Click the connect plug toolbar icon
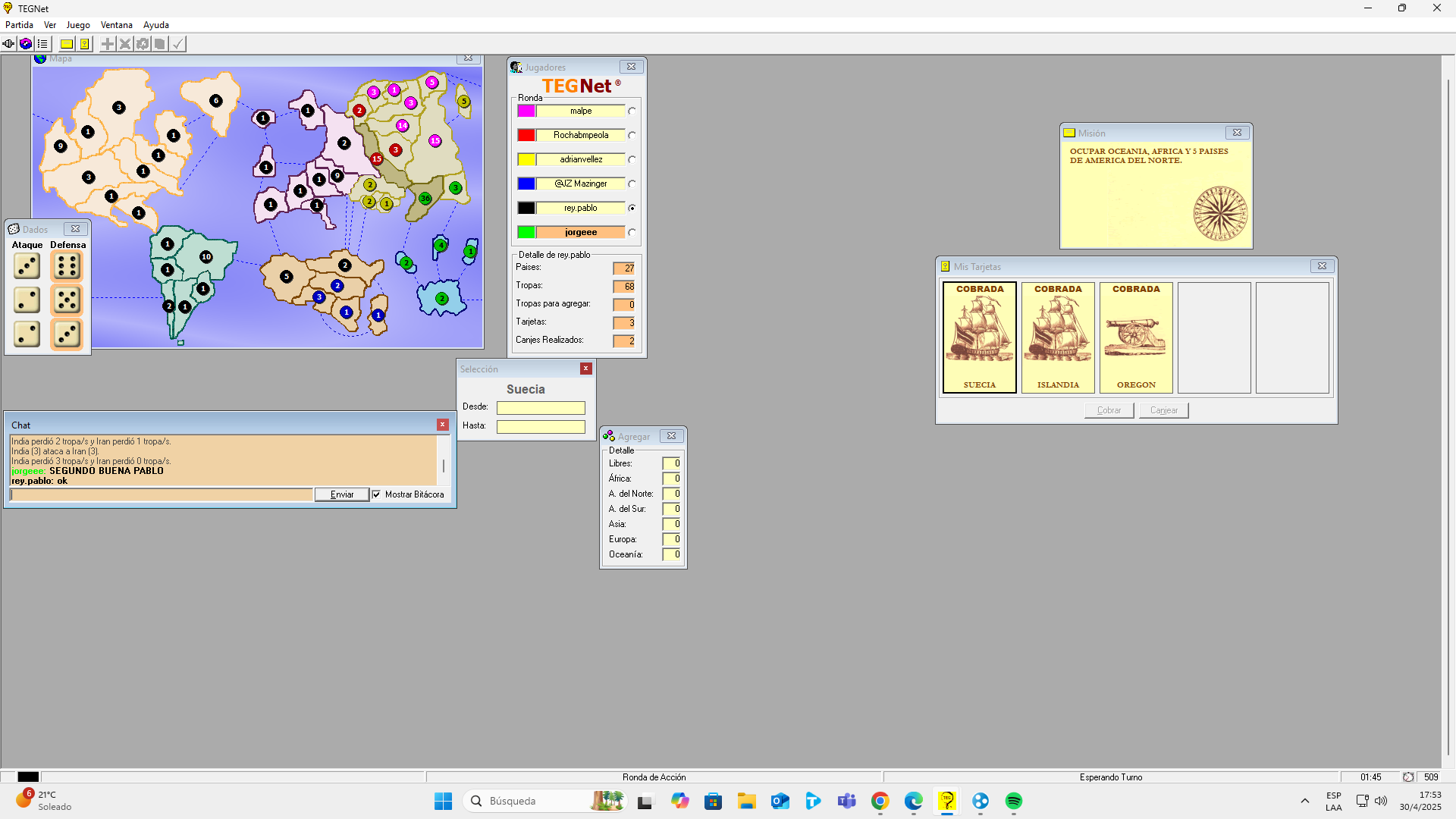This screenshot has height=819, width=1456. tap(8, 44)
